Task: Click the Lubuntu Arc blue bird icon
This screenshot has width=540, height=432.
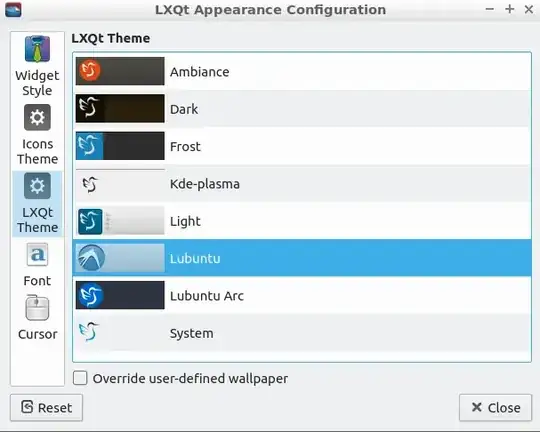Action: click(x=90, y=295)
